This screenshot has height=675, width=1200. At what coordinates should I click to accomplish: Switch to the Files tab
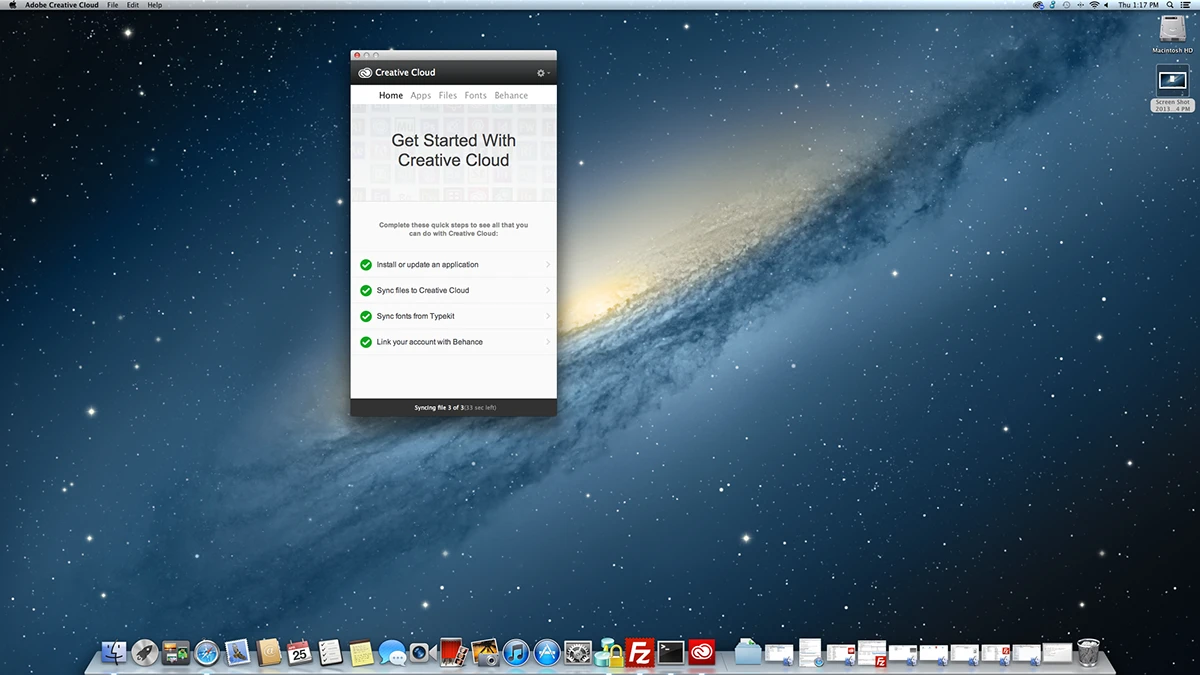click(447, 96)
